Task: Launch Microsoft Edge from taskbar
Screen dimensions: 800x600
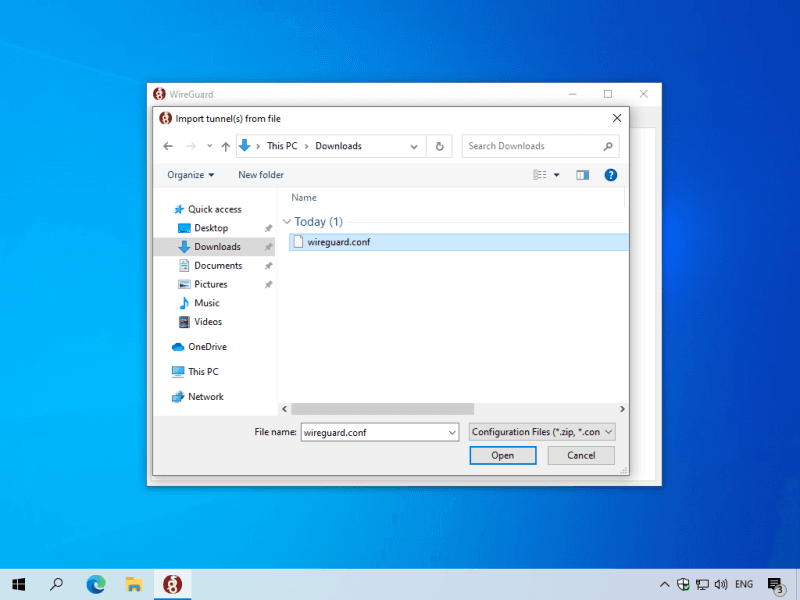Action: coord(96,584)
